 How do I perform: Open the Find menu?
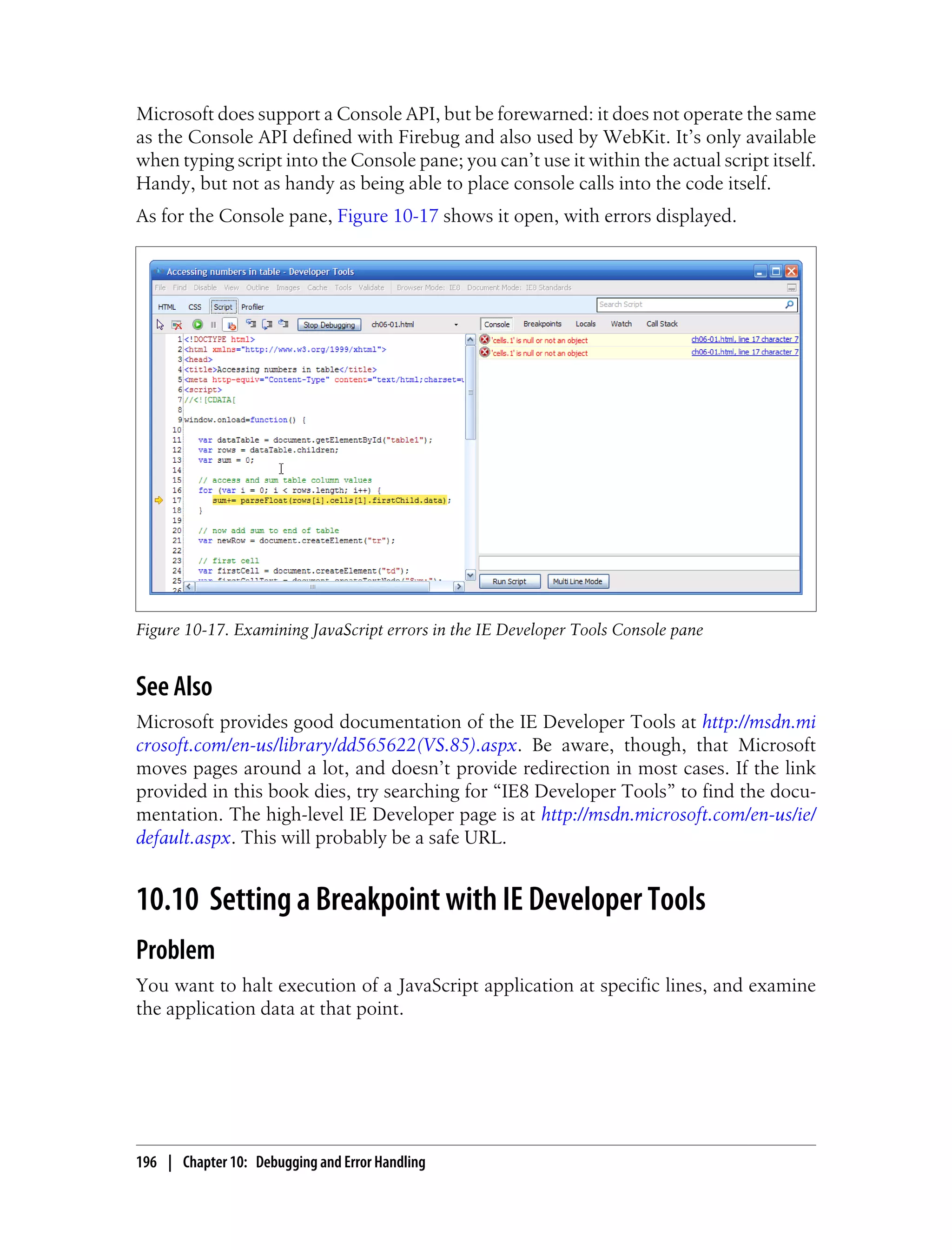coord(179,287)
